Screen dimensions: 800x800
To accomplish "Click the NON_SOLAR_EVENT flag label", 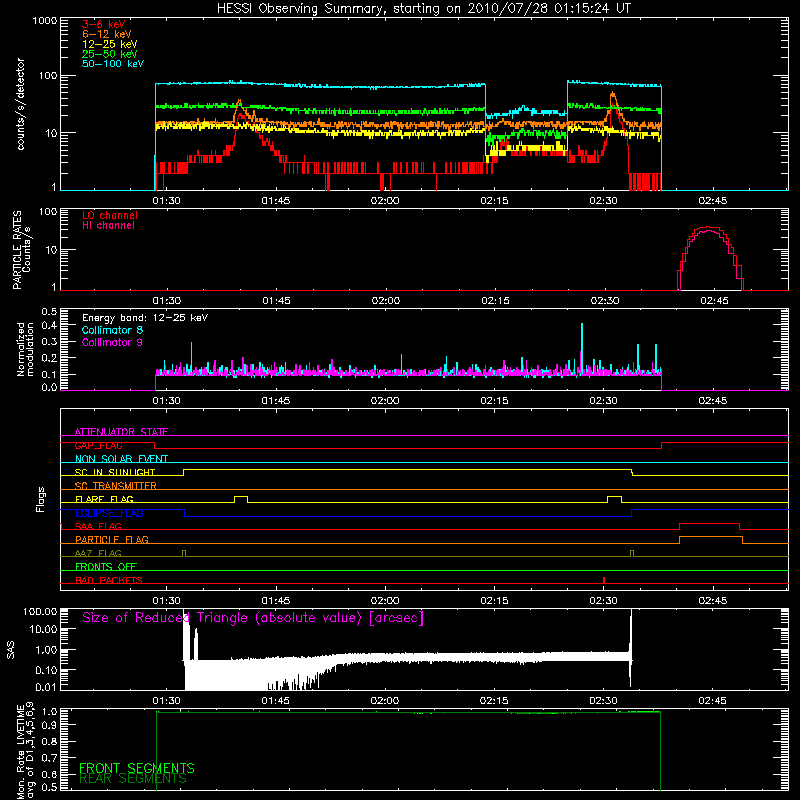I will click(121, 459).
